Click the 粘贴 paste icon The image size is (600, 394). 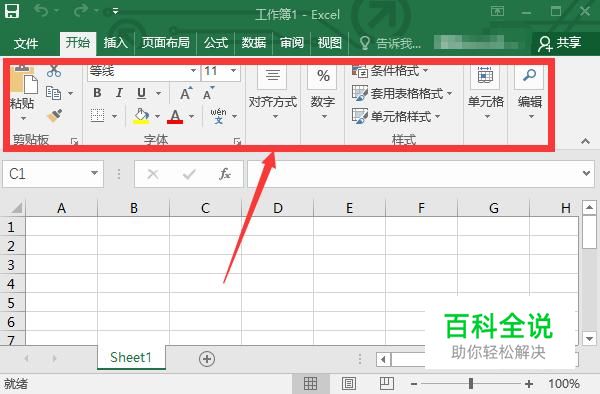pos(24,80)
